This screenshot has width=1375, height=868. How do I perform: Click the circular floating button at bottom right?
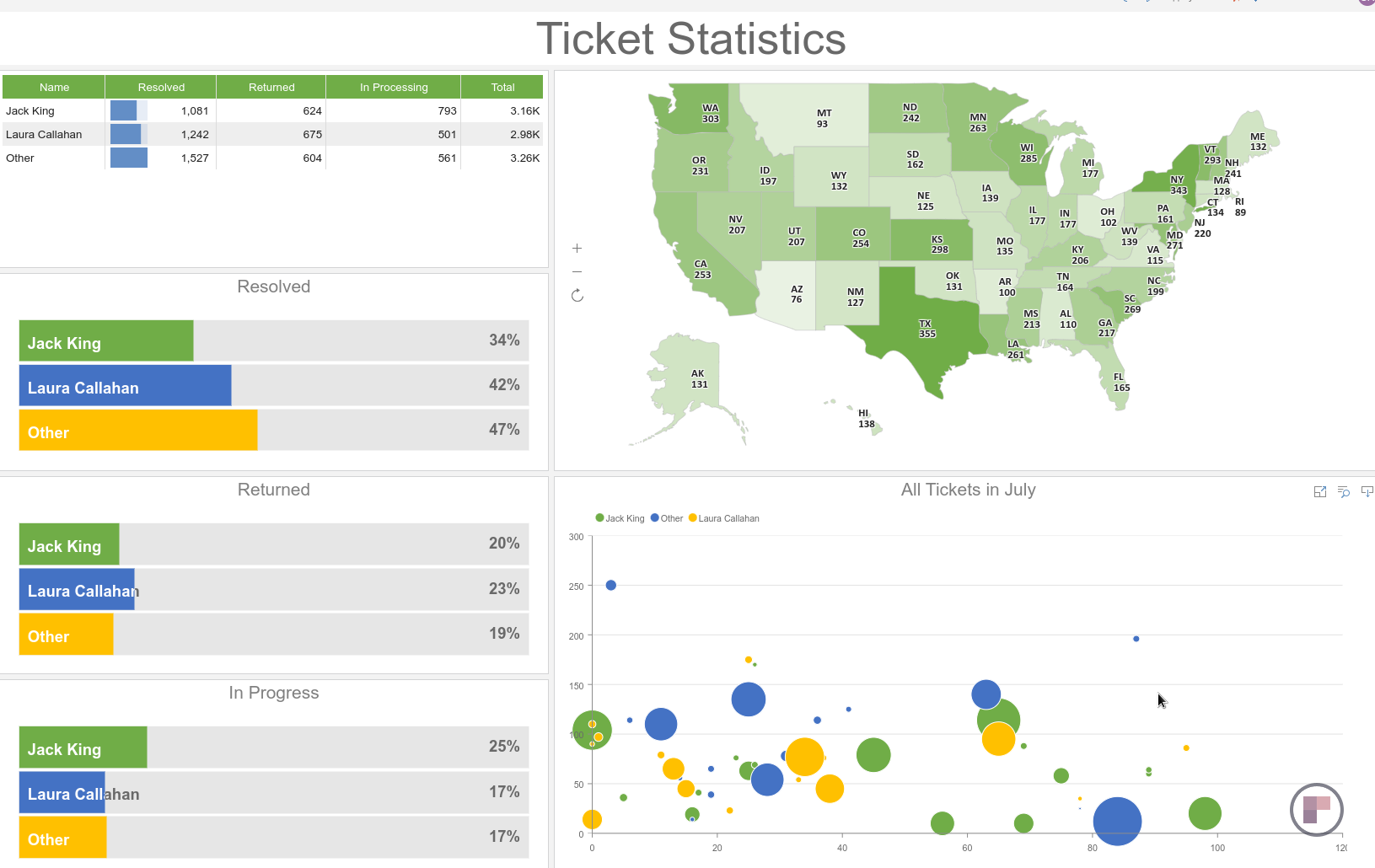point(1316,810)
